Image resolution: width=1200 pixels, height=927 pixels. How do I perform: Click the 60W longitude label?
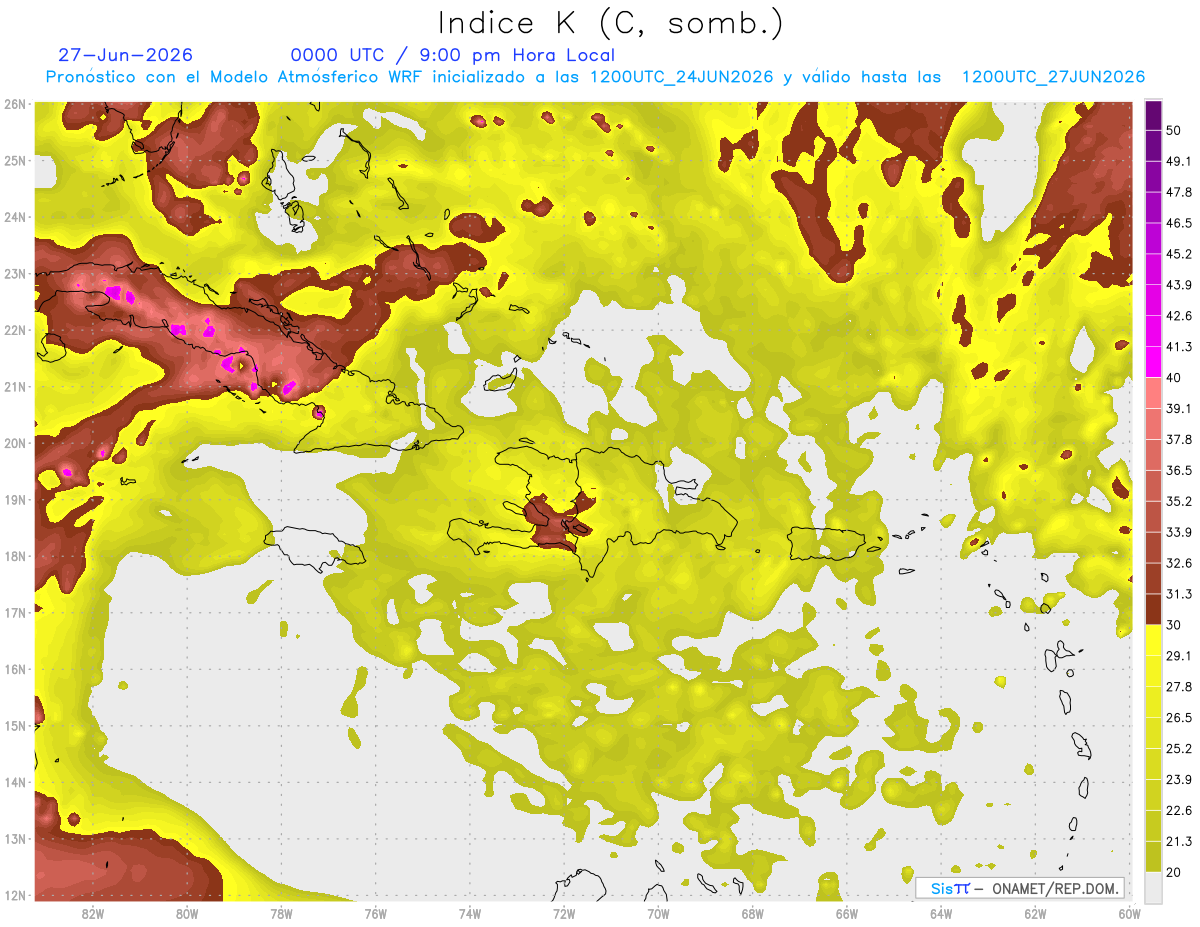(x=1129, y=914)
